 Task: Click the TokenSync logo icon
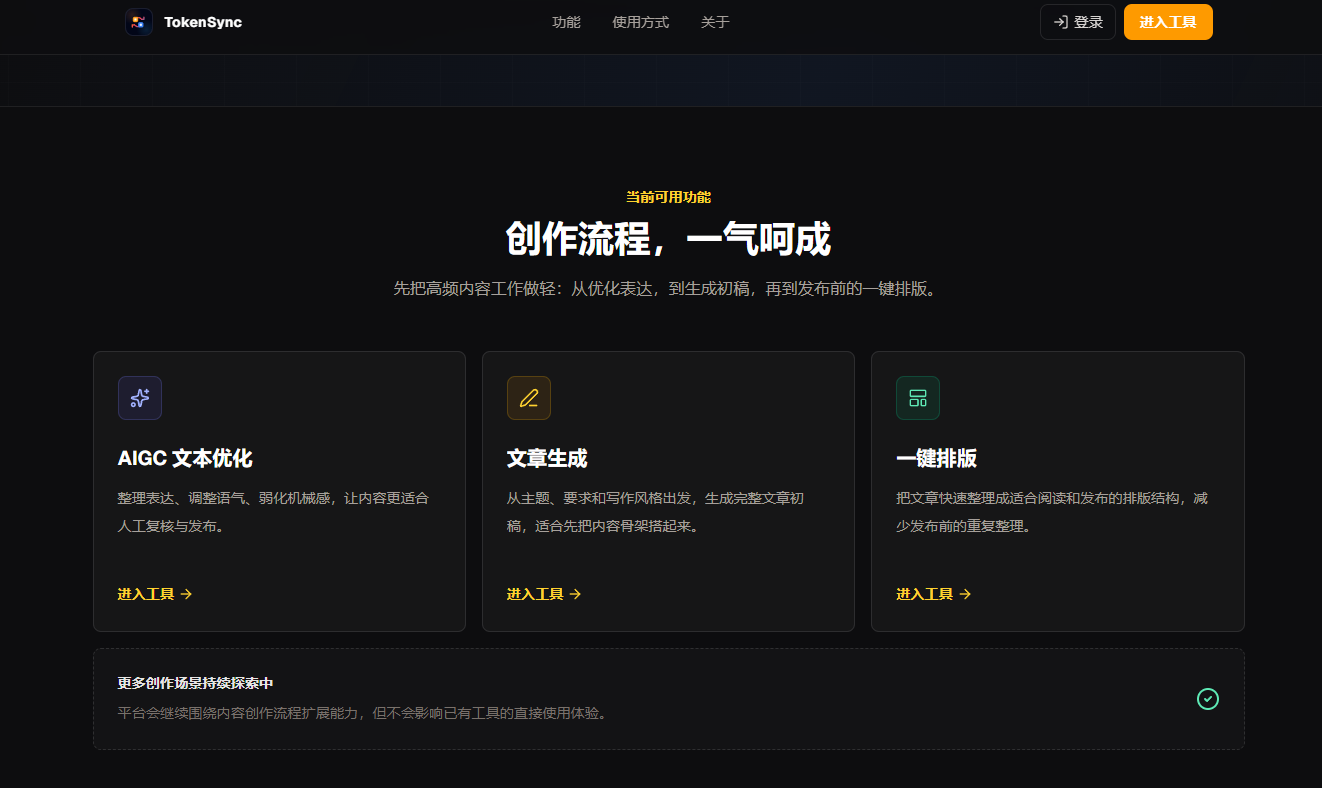(139, 22)
